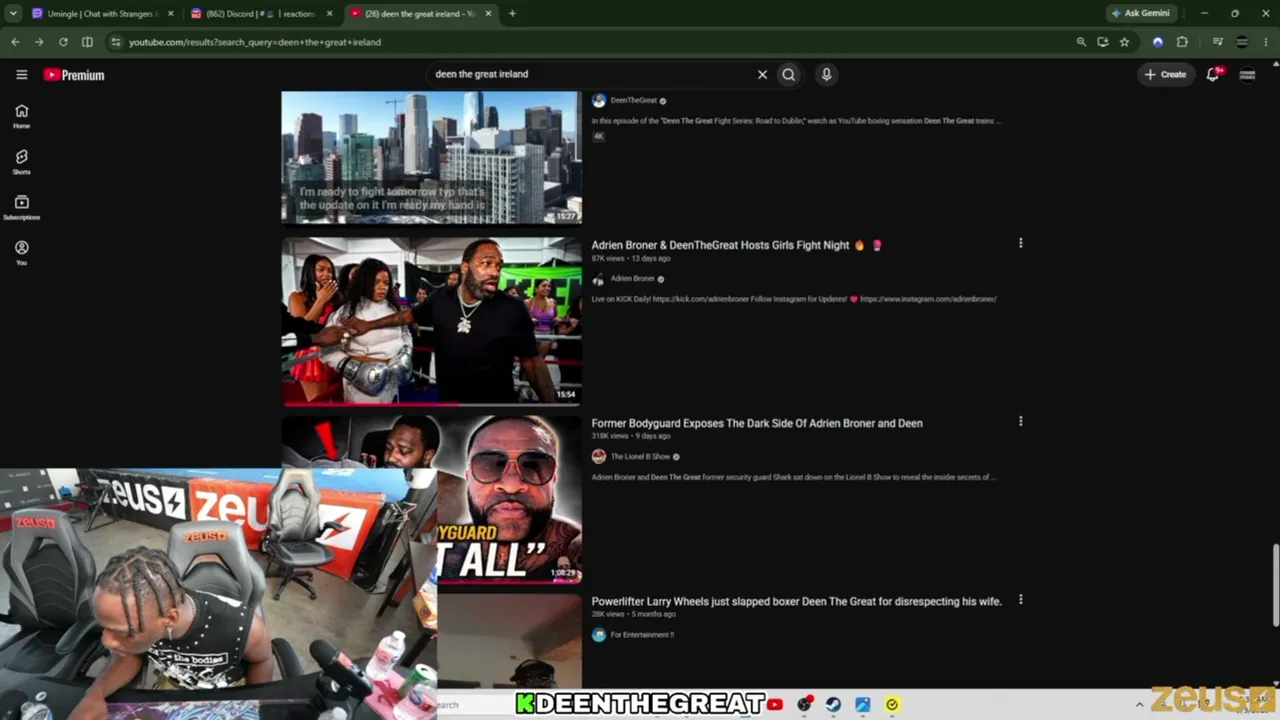Open Former Bodyguard Exposes The Dark Side video title

(757, 423)
